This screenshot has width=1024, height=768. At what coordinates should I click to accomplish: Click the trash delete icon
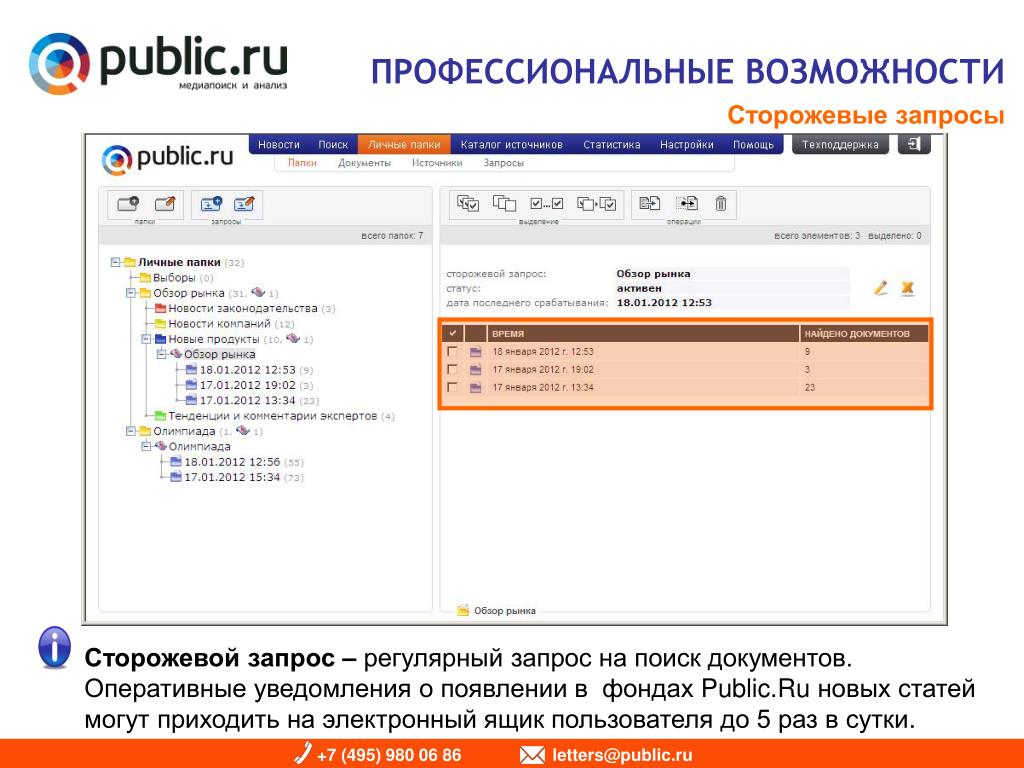pyautogui.click(x=720, y=203)
